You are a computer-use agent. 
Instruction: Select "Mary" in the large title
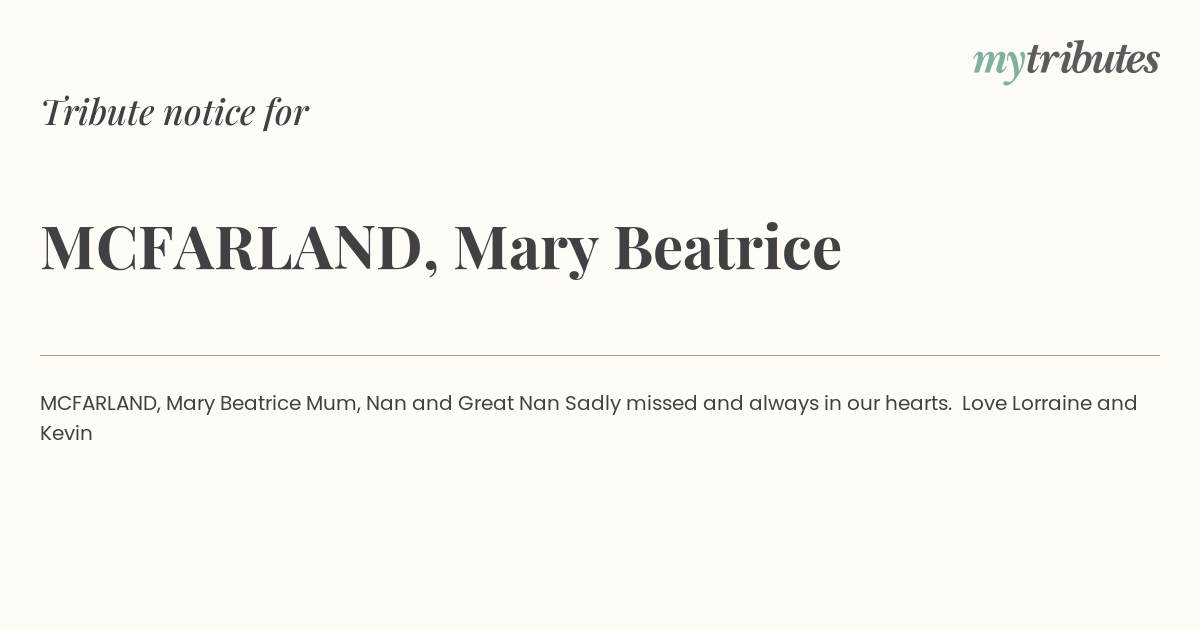pyautogui.click(x=526, y=250)
